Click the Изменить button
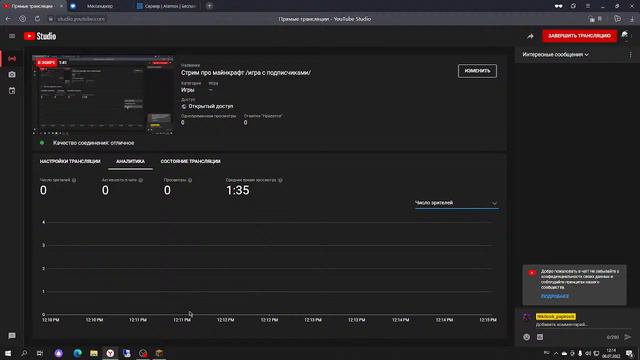The height and width of the screenshot is (360, 640). [x=477, y=71]
